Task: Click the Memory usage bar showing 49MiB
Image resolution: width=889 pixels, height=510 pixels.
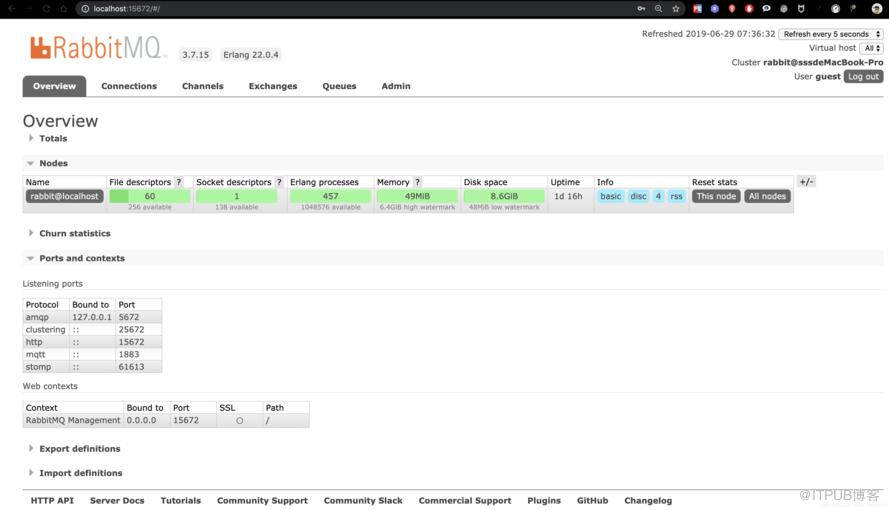Action: pyautogui.click(x=417, y=196)
